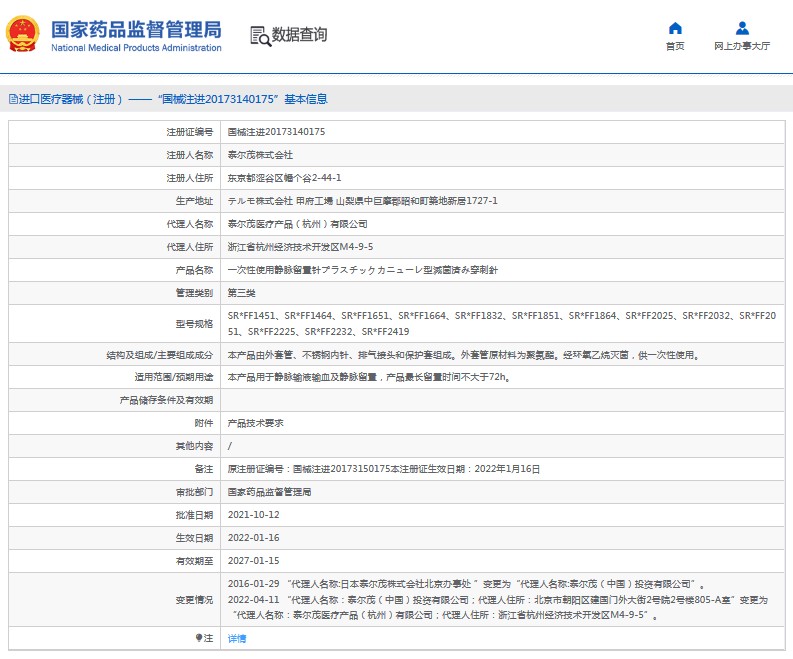793x659 pixels.
Task: Select production address ending 1727-1
Action: tap(363, 201)
